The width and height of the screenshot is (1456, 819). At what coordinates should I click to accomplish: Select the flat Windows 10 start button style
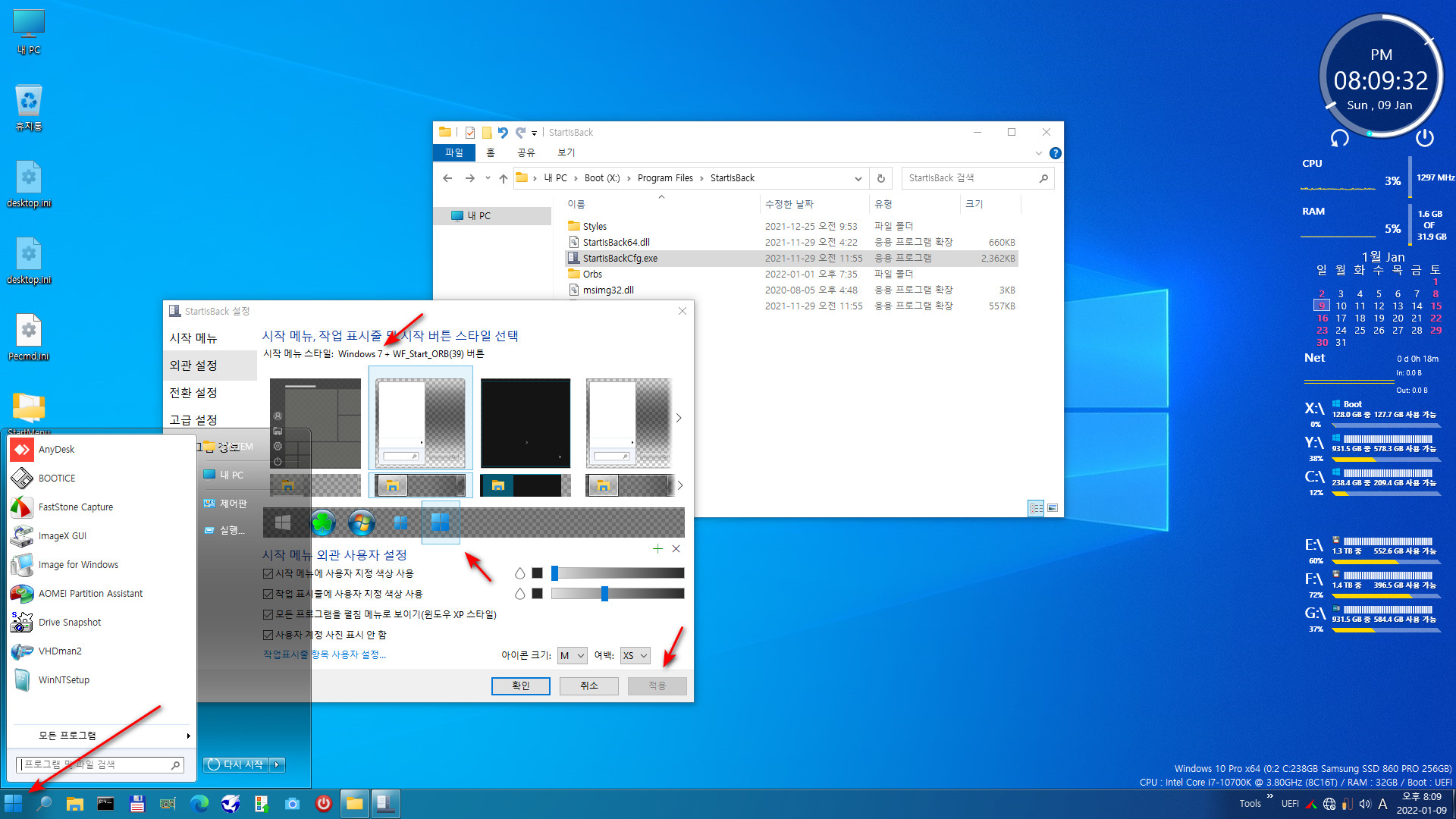click(x=283, y=522)
